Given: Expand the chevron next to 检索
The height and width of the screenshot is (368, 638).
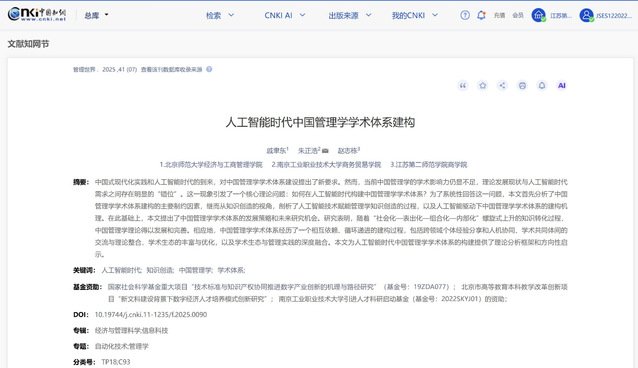Looking at the screenshot, I should coord(231,15).
